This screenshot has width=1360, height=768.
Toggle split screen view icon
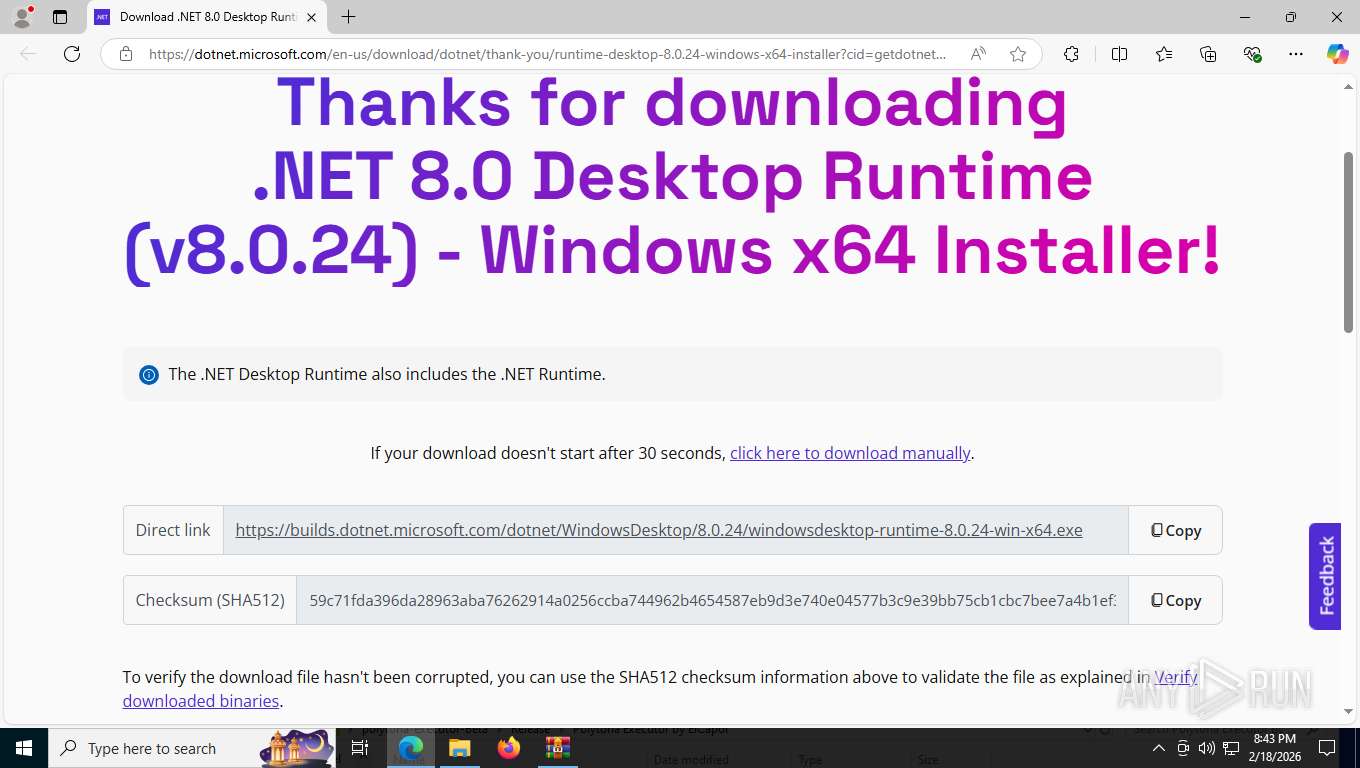(x=1119, y=54)
